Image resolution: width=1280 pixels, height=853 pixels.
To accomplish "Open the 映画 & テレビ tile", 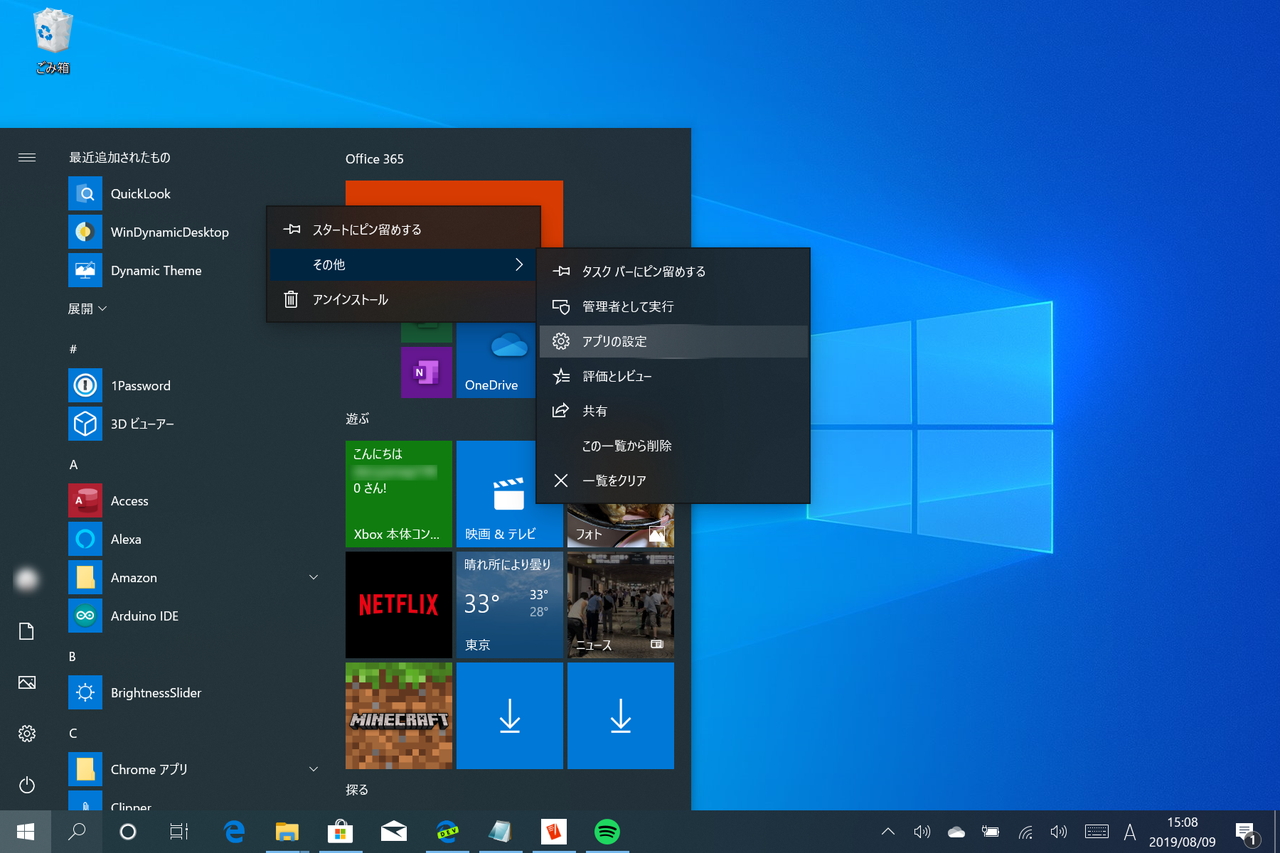I will click(509, 494).
